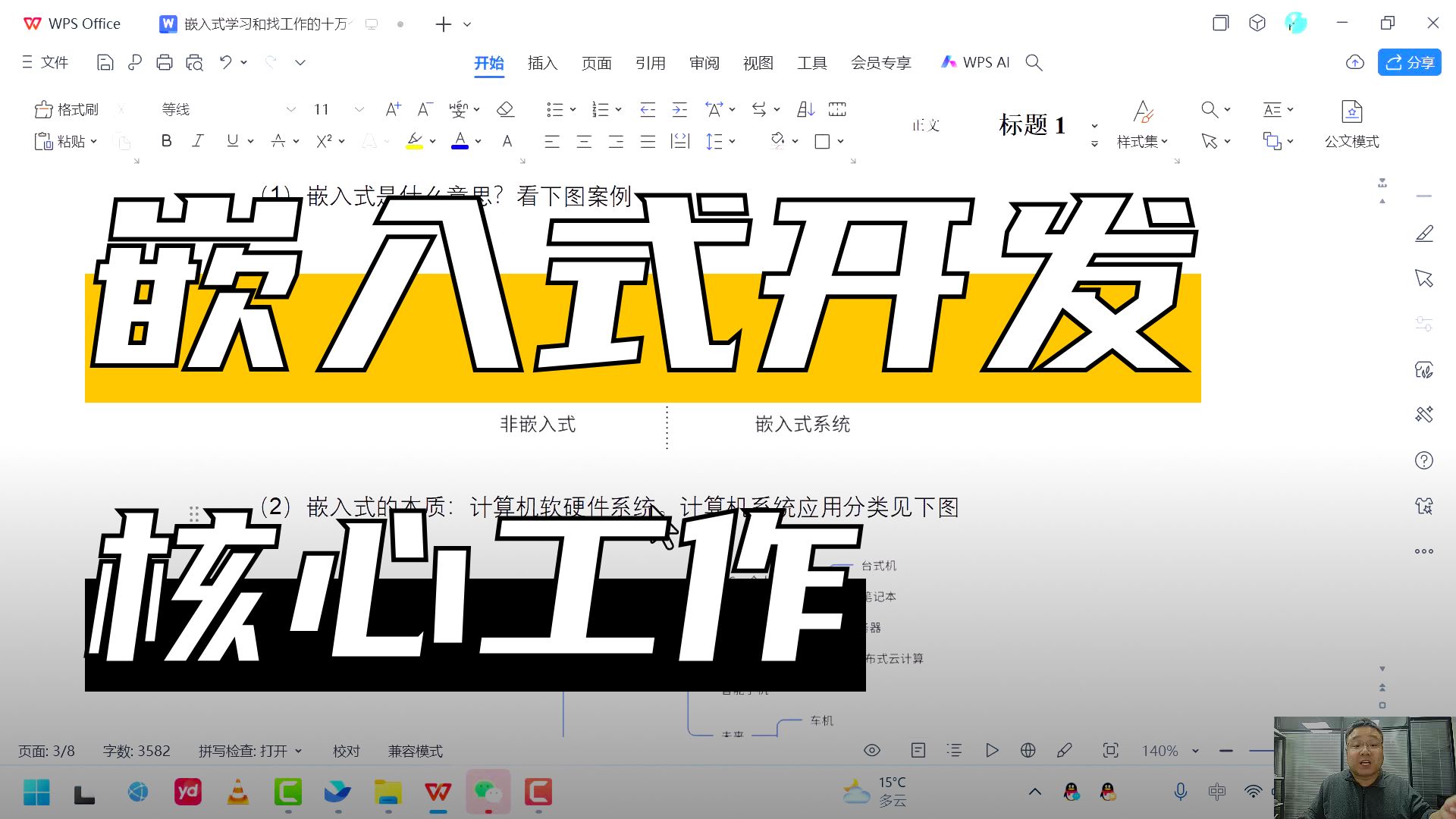Expand the paste 粘贴 dropdown arrow

click(94, 142)
